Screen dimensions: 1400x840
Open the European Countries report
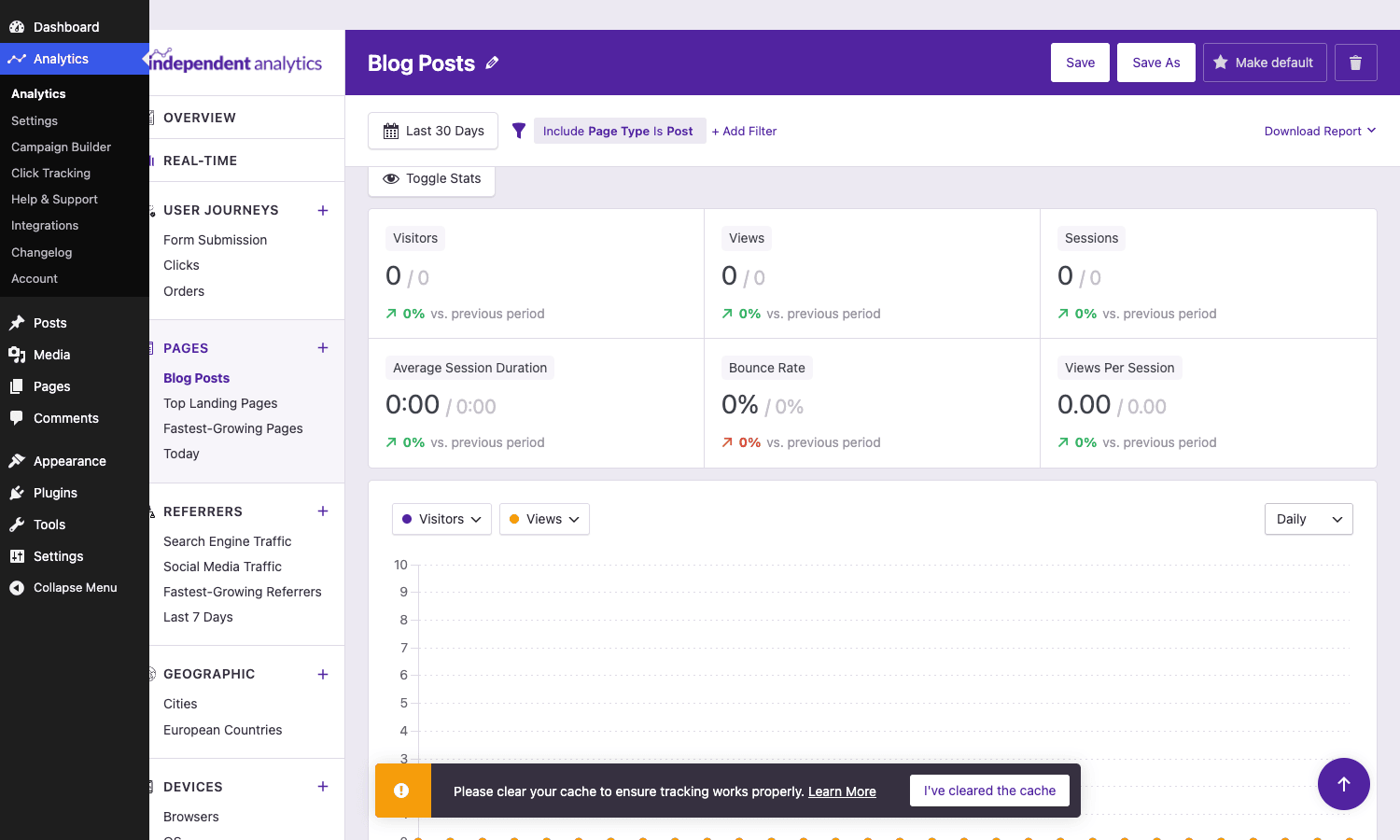click(x=222, y=730)
